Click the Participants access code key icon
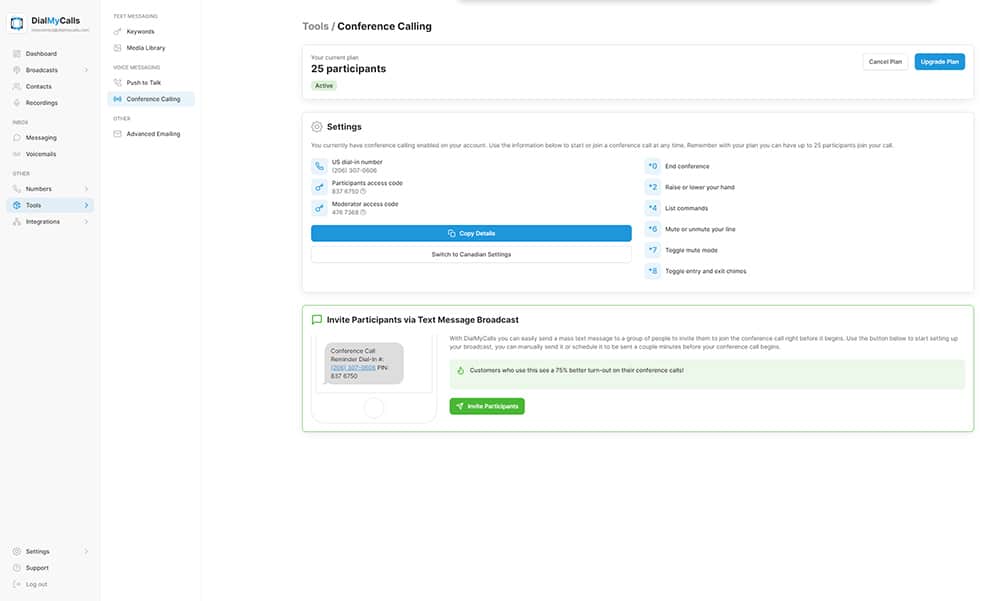The height and width of the screenshot is (601, 1000). click(x=319, y=187)
